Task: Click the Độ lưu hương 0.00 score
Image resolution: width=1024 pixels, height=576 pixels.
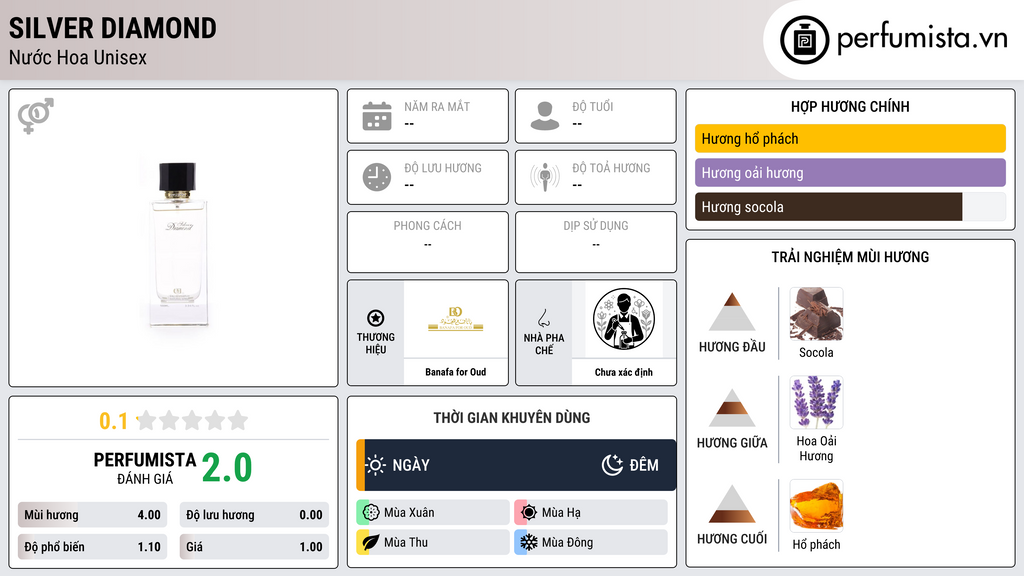Action: point(254,515)
